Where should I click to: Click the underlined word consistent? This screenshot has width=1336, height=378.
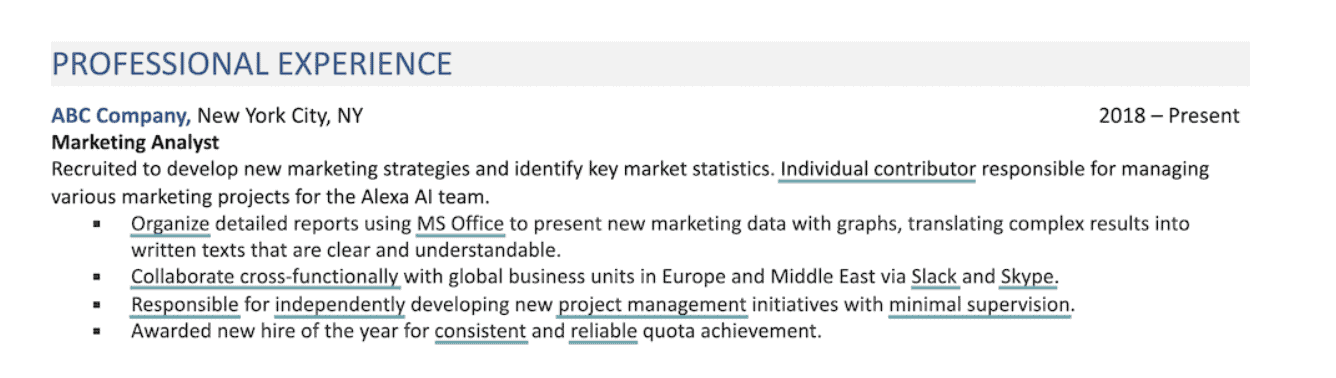click(x=480, y=330)
